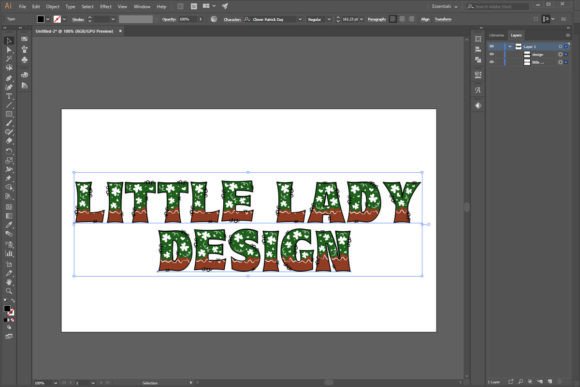The height and width of the screenshot is (387, 580).
Task: Select the Type tool
Action: click(x=9, y=96)
